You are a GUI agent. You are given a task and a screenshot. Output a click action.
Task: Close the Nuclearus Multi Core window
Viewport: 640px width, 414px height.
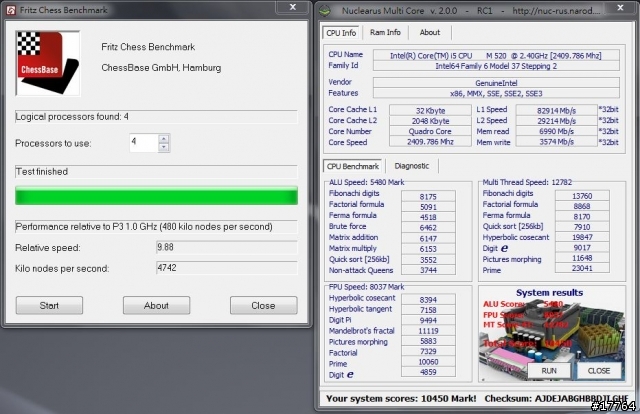click(620, 7)
